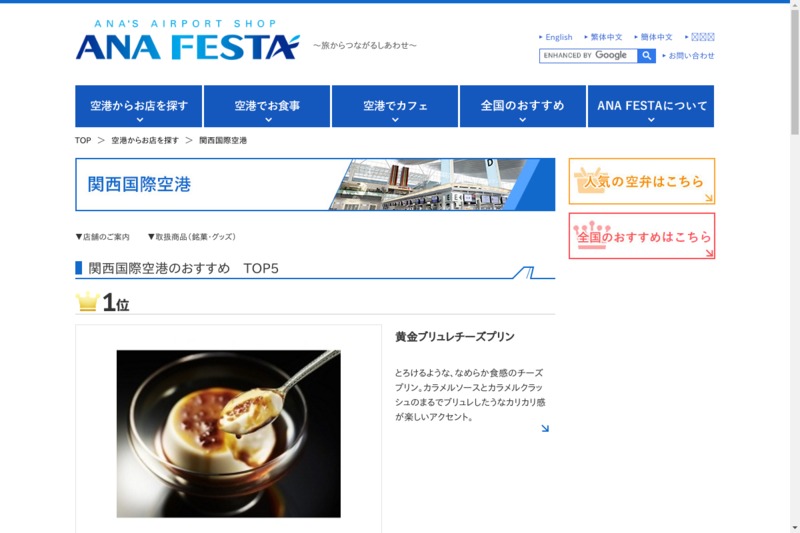Click the arrow icon beside the pudding description

pyautogui.click(x=545, y=428)
